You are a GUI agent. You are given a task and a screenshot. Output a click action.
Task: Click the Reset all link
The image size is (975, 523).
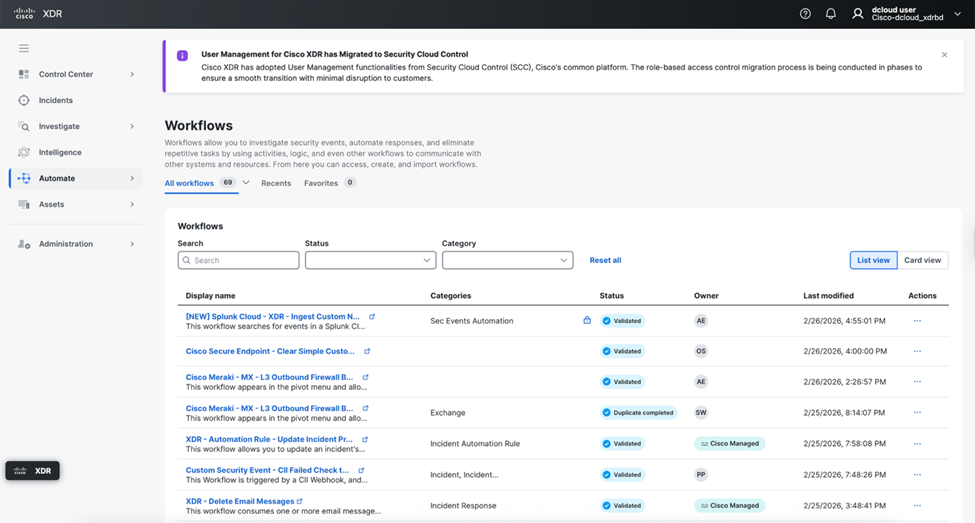605,260
